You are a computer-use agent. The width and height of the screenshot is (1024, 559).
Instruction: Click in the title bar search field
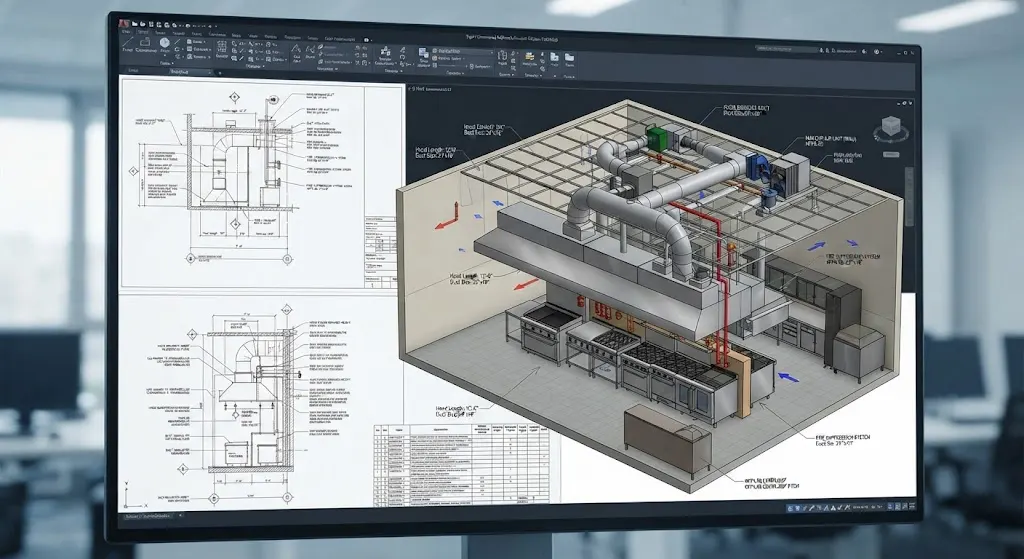pos(786,49)
